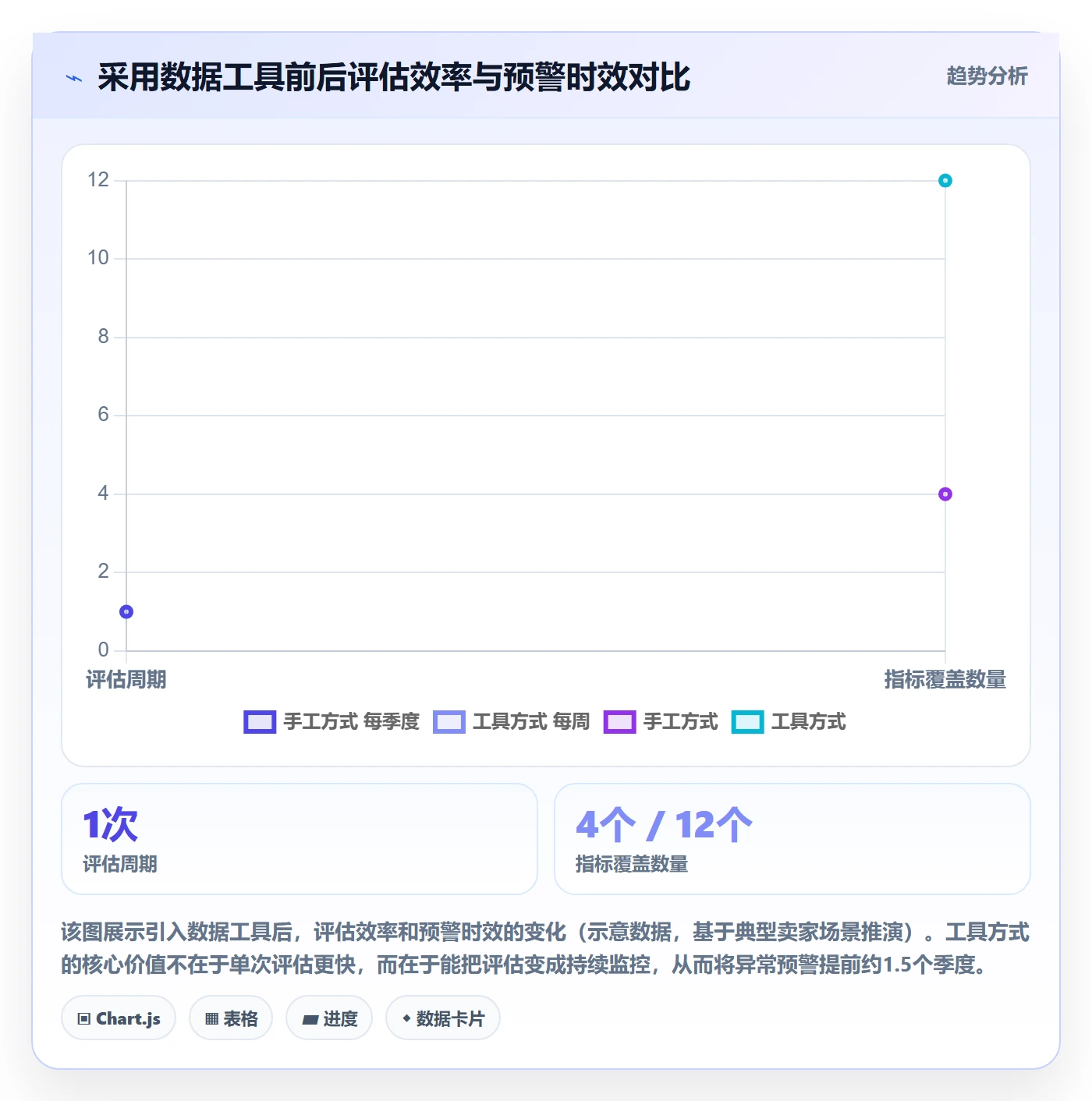Screen dimensions: 1092x1101
Task: Click the diamond icon on the 数据卡片 tag
Action: click(x=406, y=1018)
